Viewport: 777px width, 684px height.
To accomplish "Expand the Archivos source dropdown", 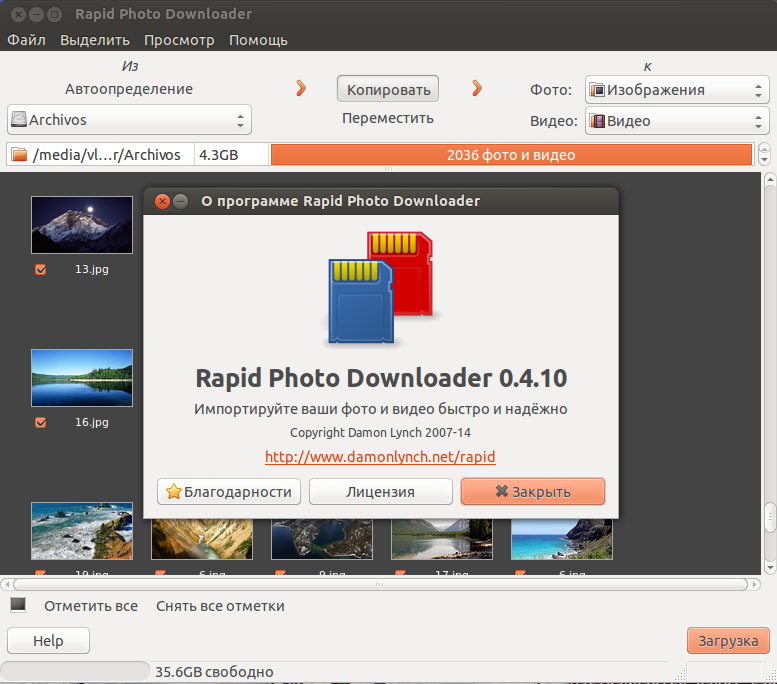I will pos(129,119).
